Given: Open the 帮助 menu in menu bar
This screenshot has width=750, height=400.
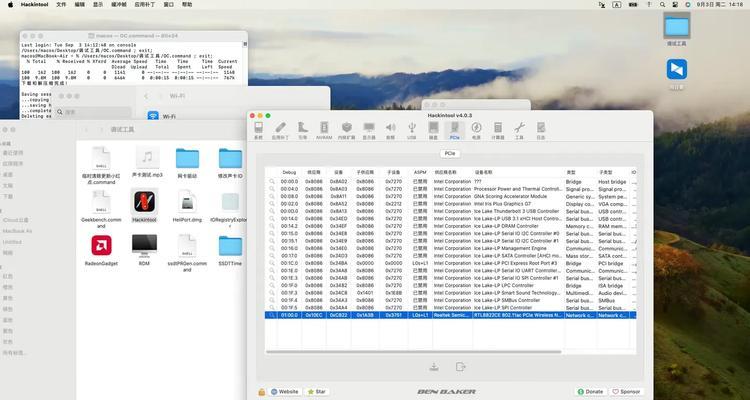Looking at the screenshot, I should coord(187,4).
